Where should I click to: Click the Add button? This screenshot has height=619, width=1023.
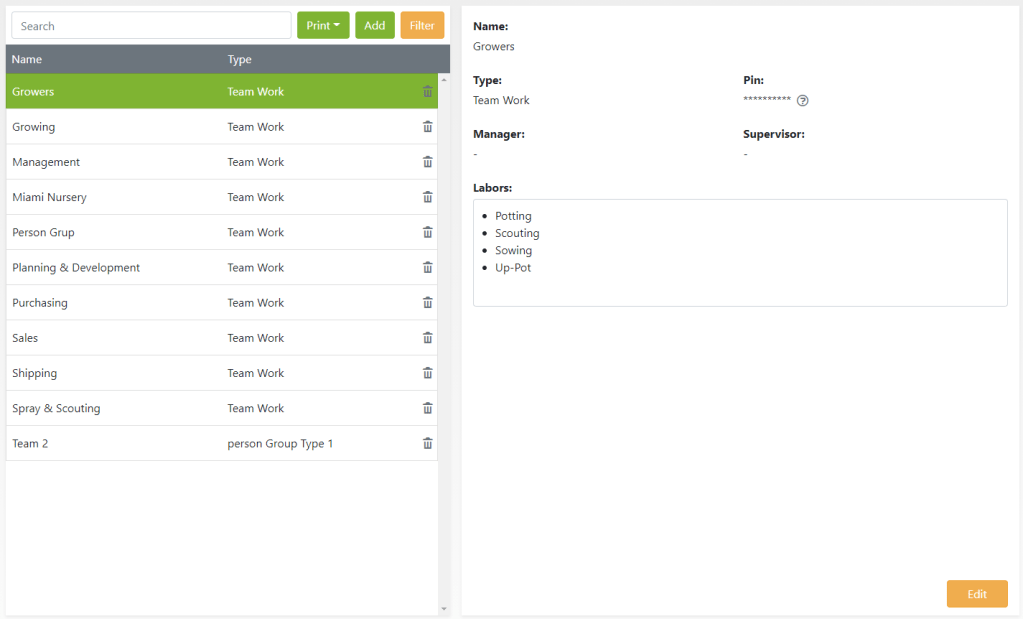coord(375,26)
